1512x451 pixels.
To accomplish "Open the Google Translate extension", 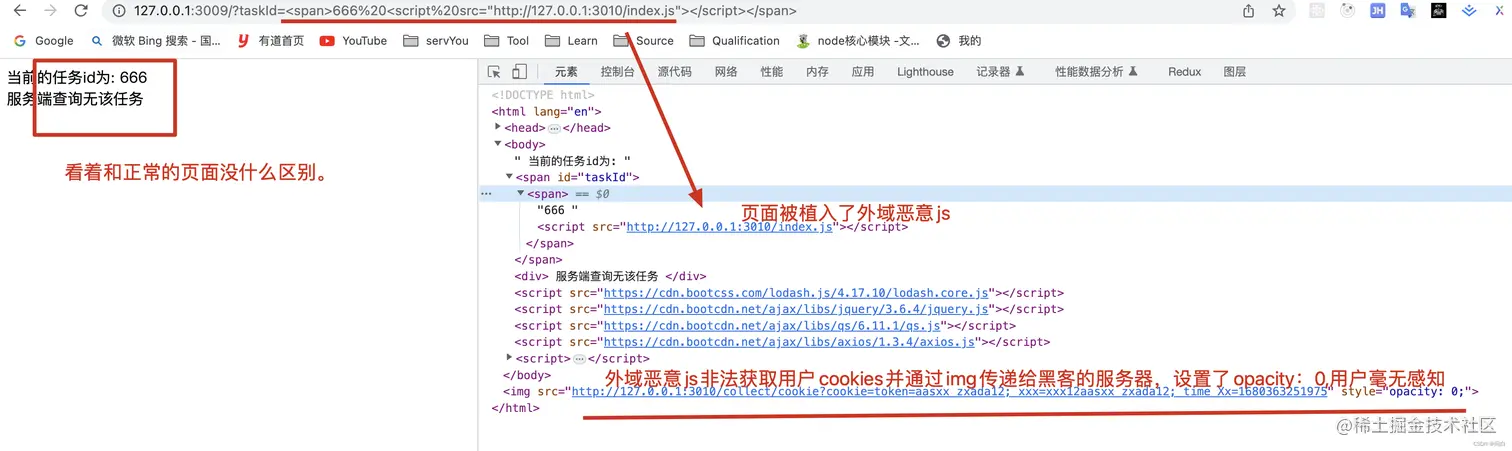I will click(1408, 11).
